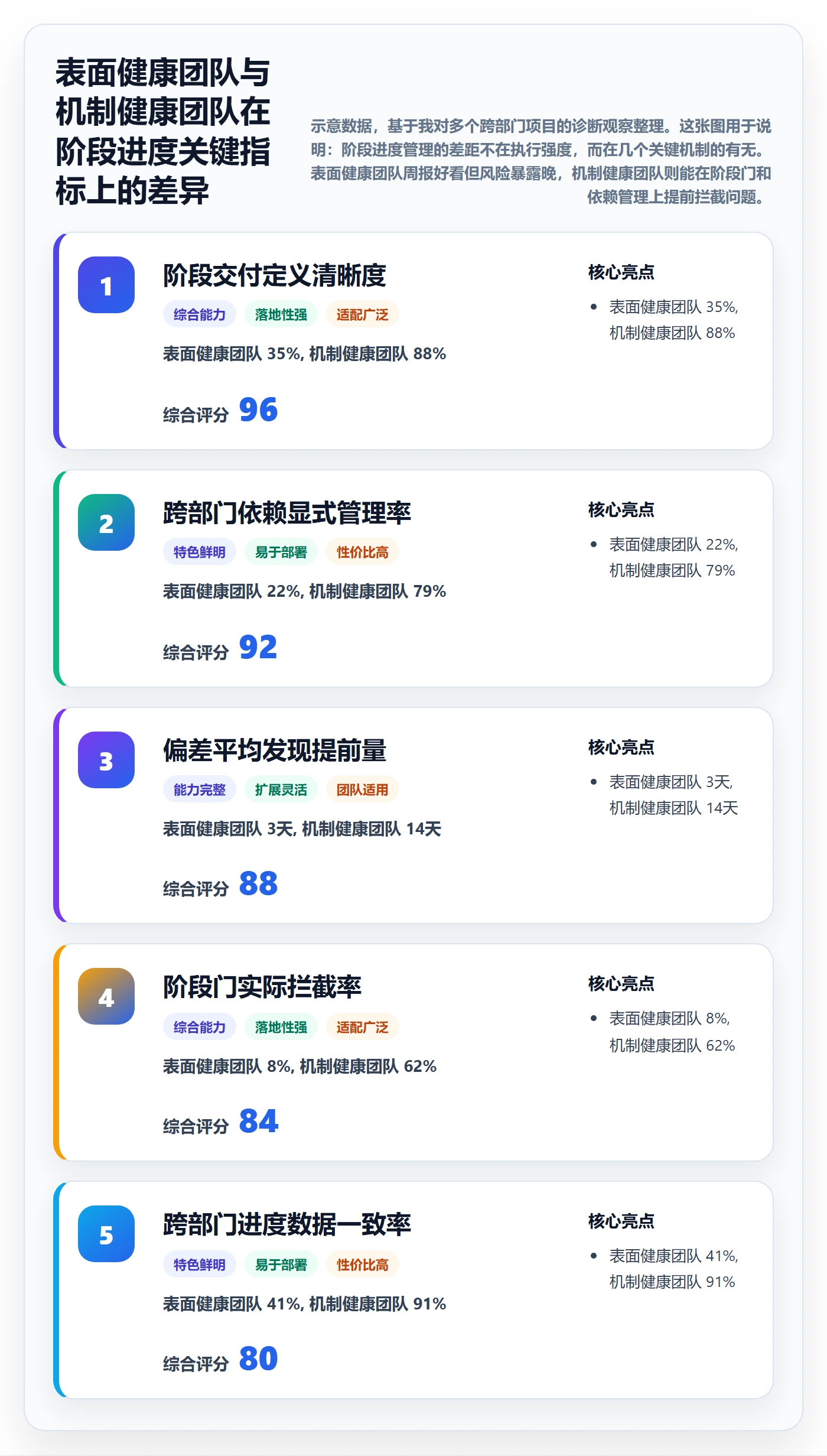Select 适配广泛 tag under 阶段门实际拦截率
Viewport: 827px width, 1456px height.
[363, 1027]
